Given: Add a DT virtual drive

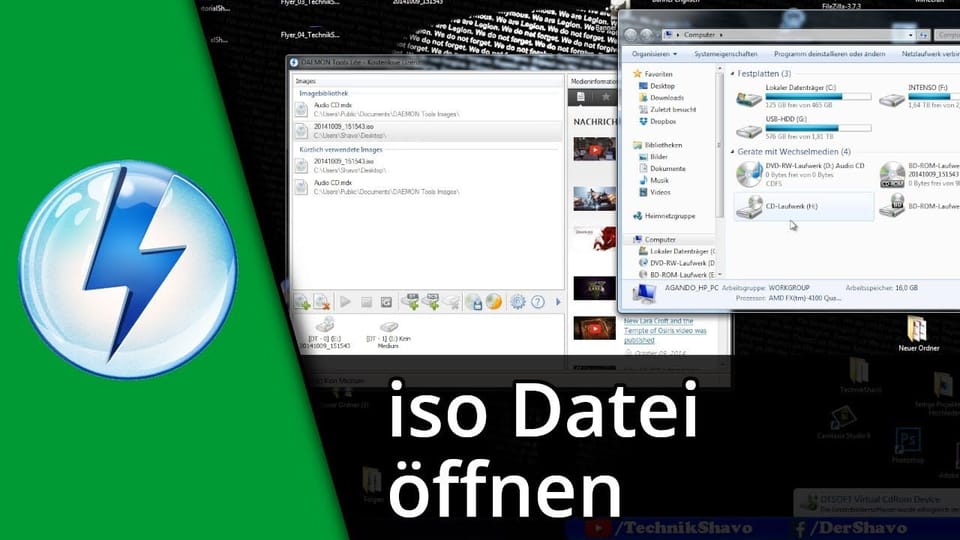Looking at the screenshot, I should point(410,301).
